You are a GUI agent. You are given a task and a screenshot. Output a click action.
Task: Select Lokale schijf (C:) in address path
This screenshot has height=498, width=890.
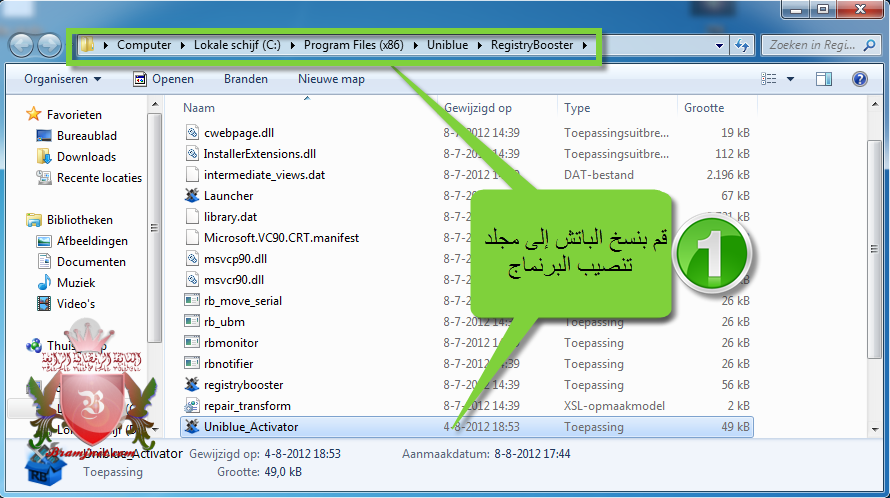click(x=237, y=45)
